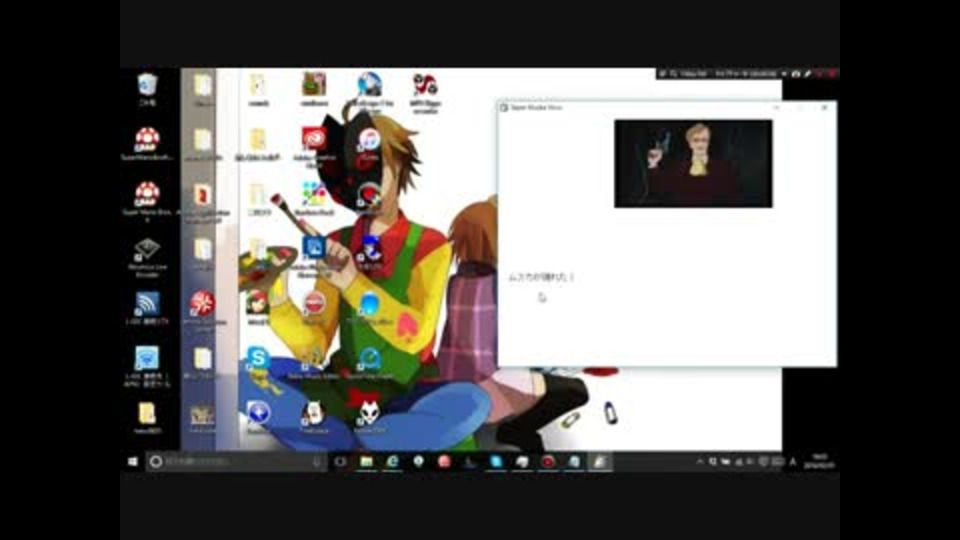Launch the green blocky game icon
Screen dimensions: 960x540
click(313, 84)
